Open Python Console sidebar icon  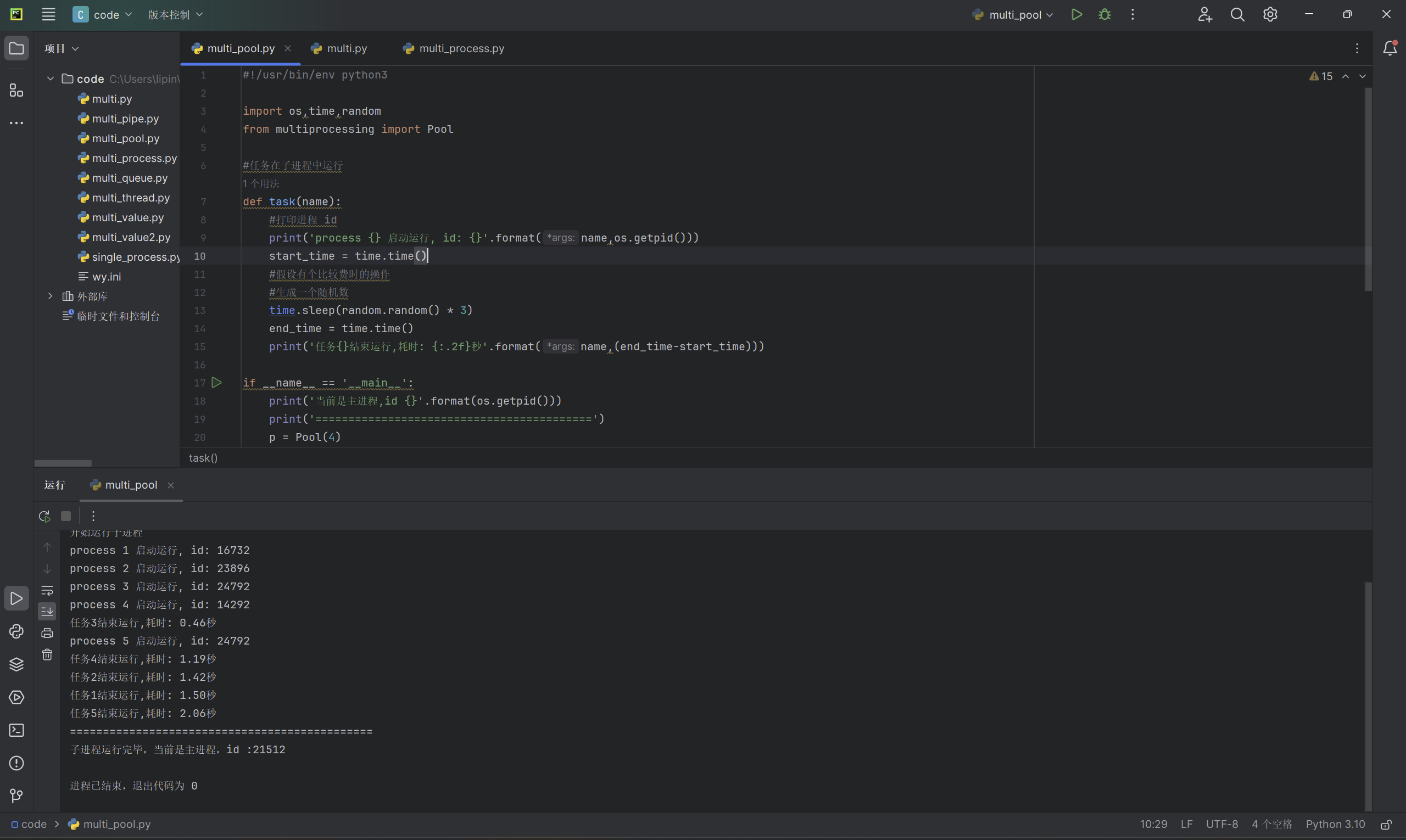click(x=16, y=632)
